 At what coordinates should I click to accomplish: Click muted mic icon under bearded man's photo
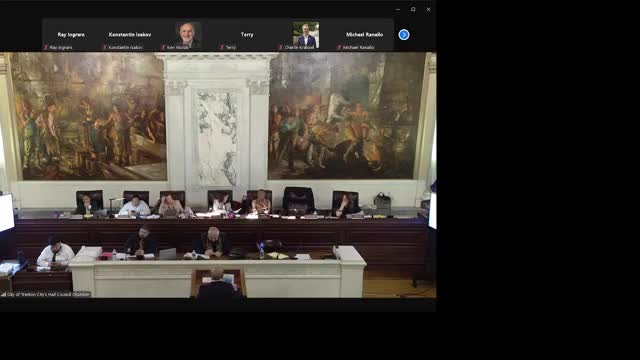tap(163, 47)
